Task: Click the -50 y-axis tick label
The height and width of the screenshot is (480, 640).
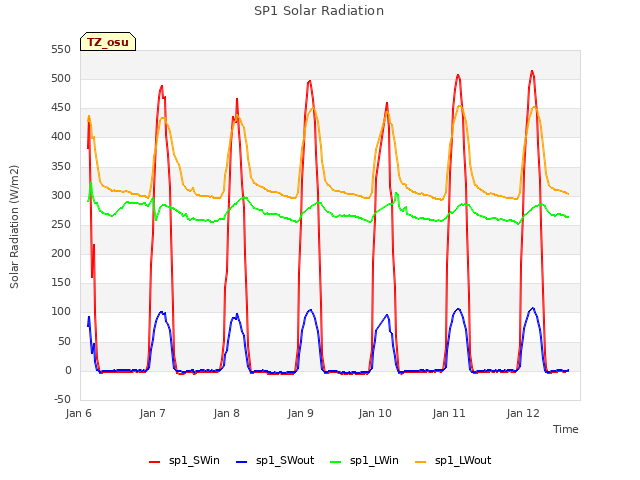Action: pos(62,399)
